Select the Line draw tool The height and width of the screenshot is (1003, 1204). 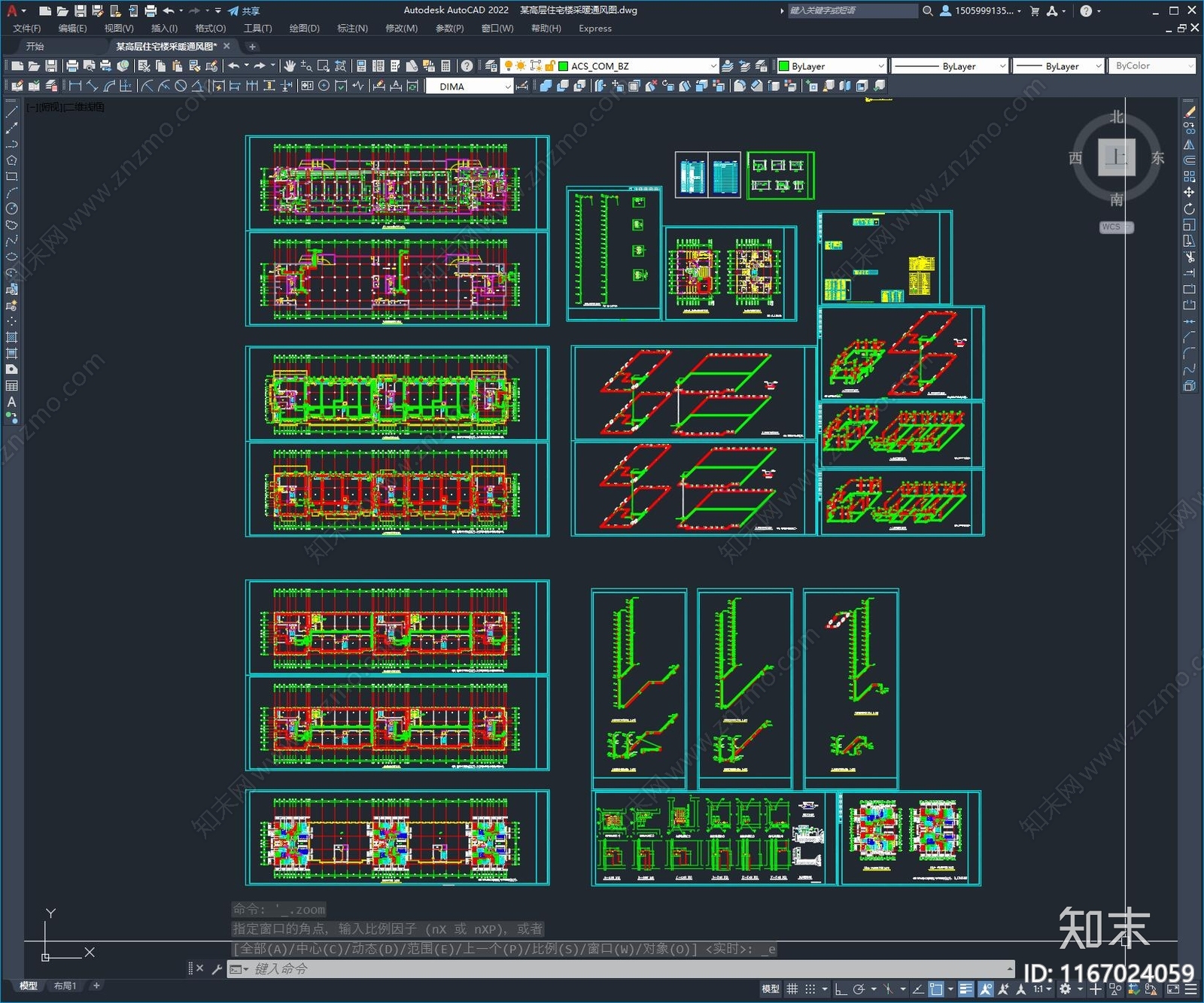click(12, 111)
